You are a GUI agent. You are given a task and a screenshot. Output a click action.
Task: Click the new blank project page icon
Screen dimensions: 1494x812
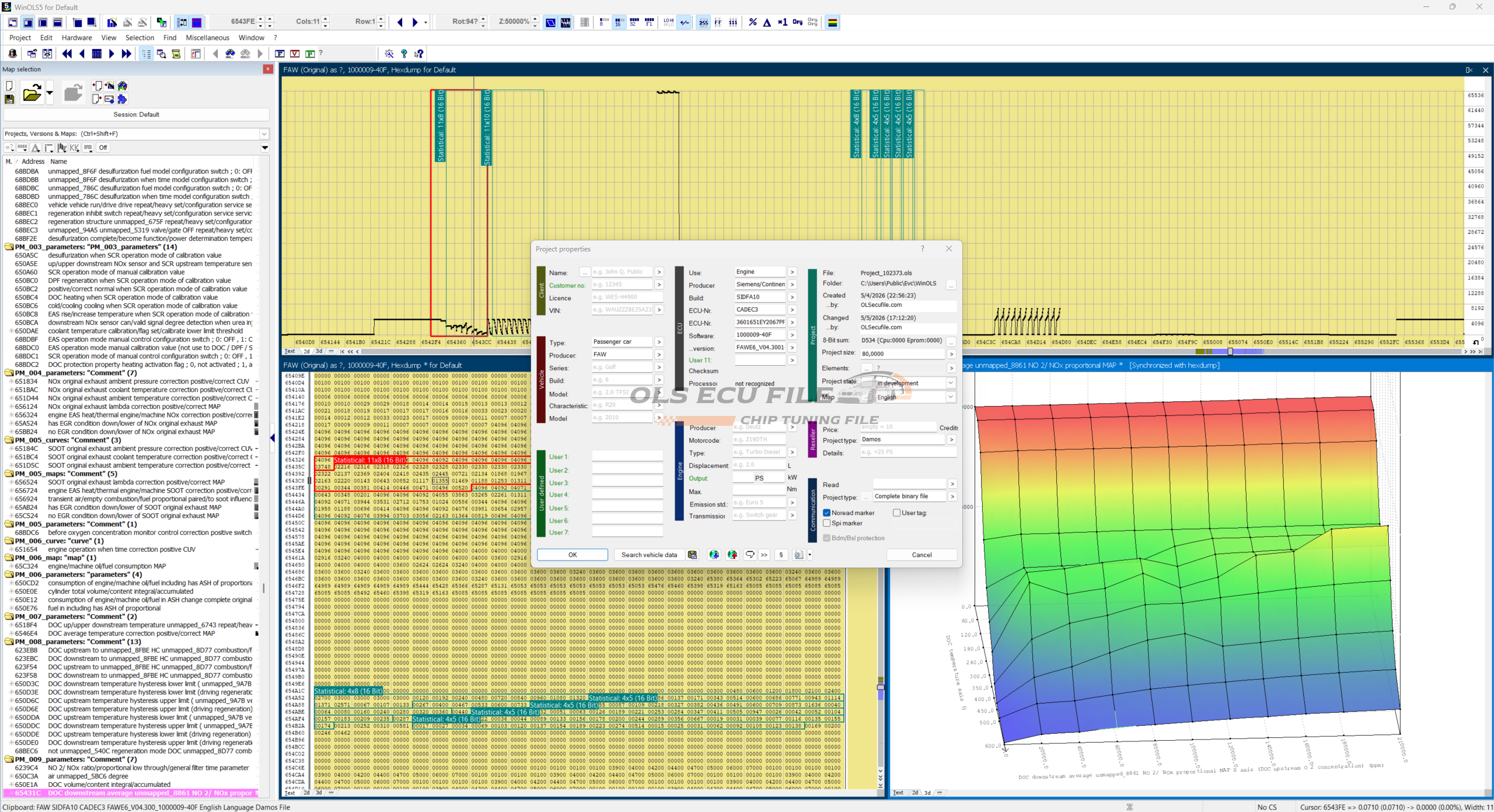9,86
